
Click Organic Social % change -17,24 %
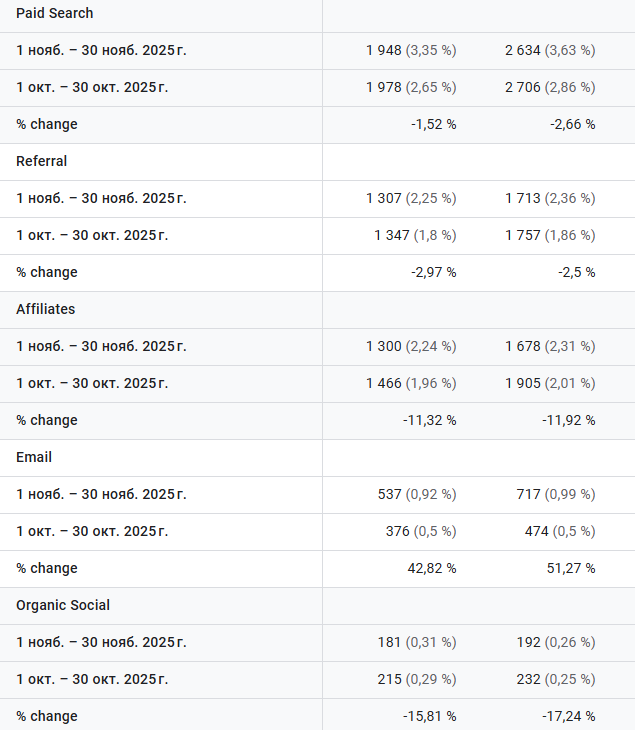tap(568, 716)
